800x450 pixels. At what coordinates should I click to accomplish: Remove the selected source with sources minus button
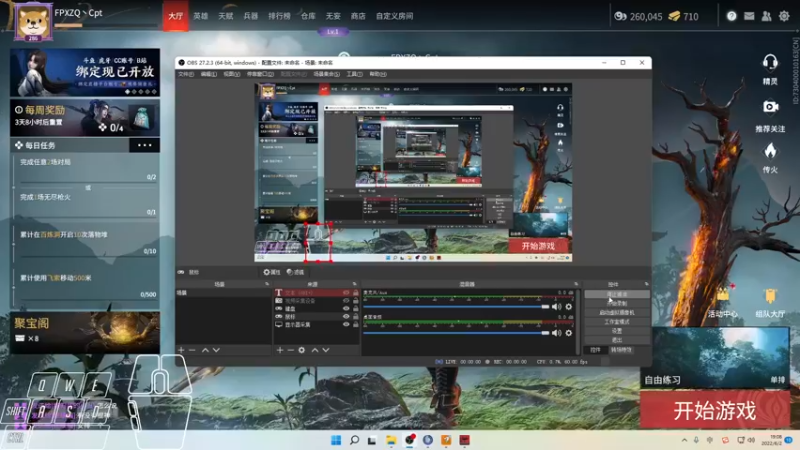point(290,350)
